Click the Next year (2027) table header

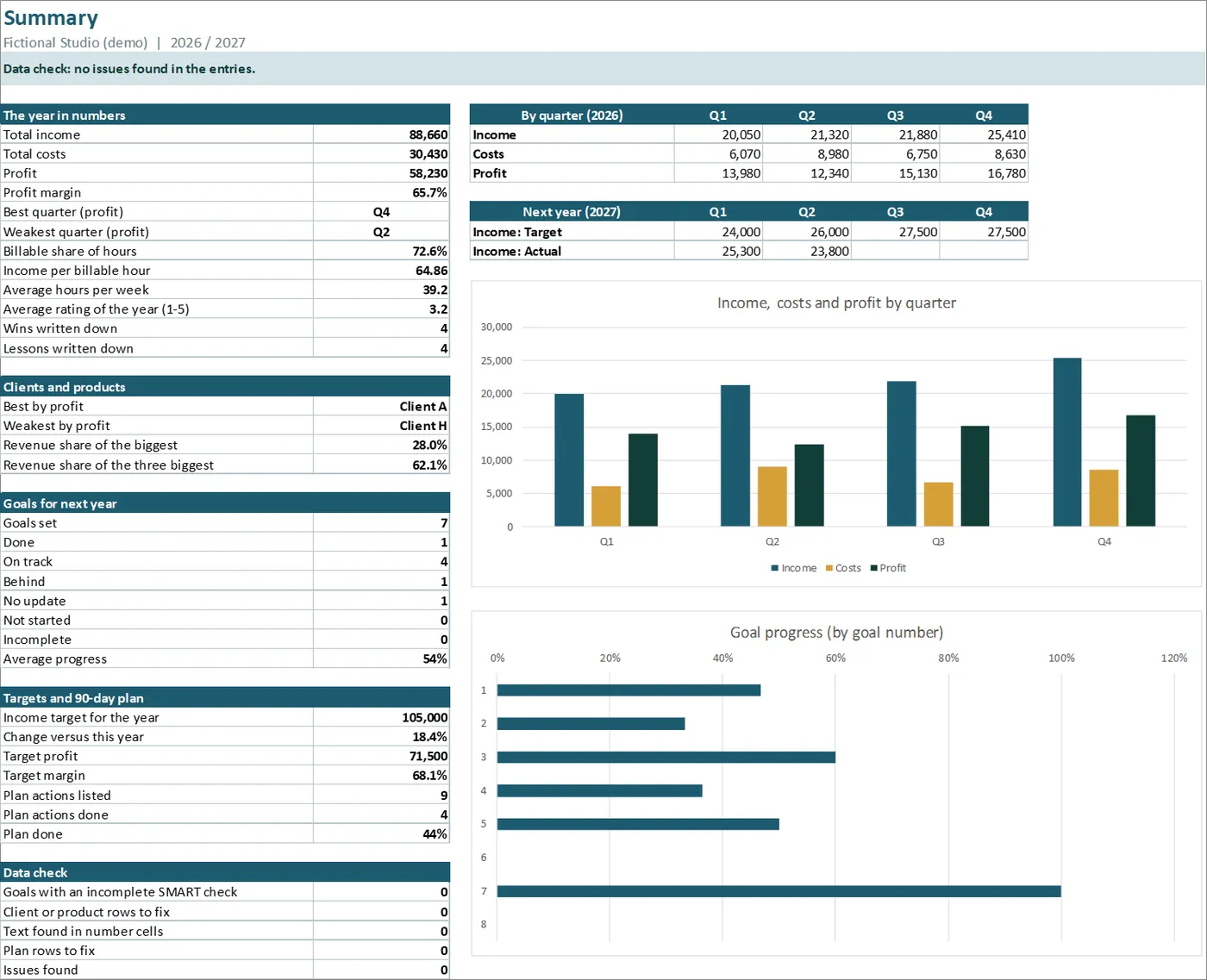(572, 212)
